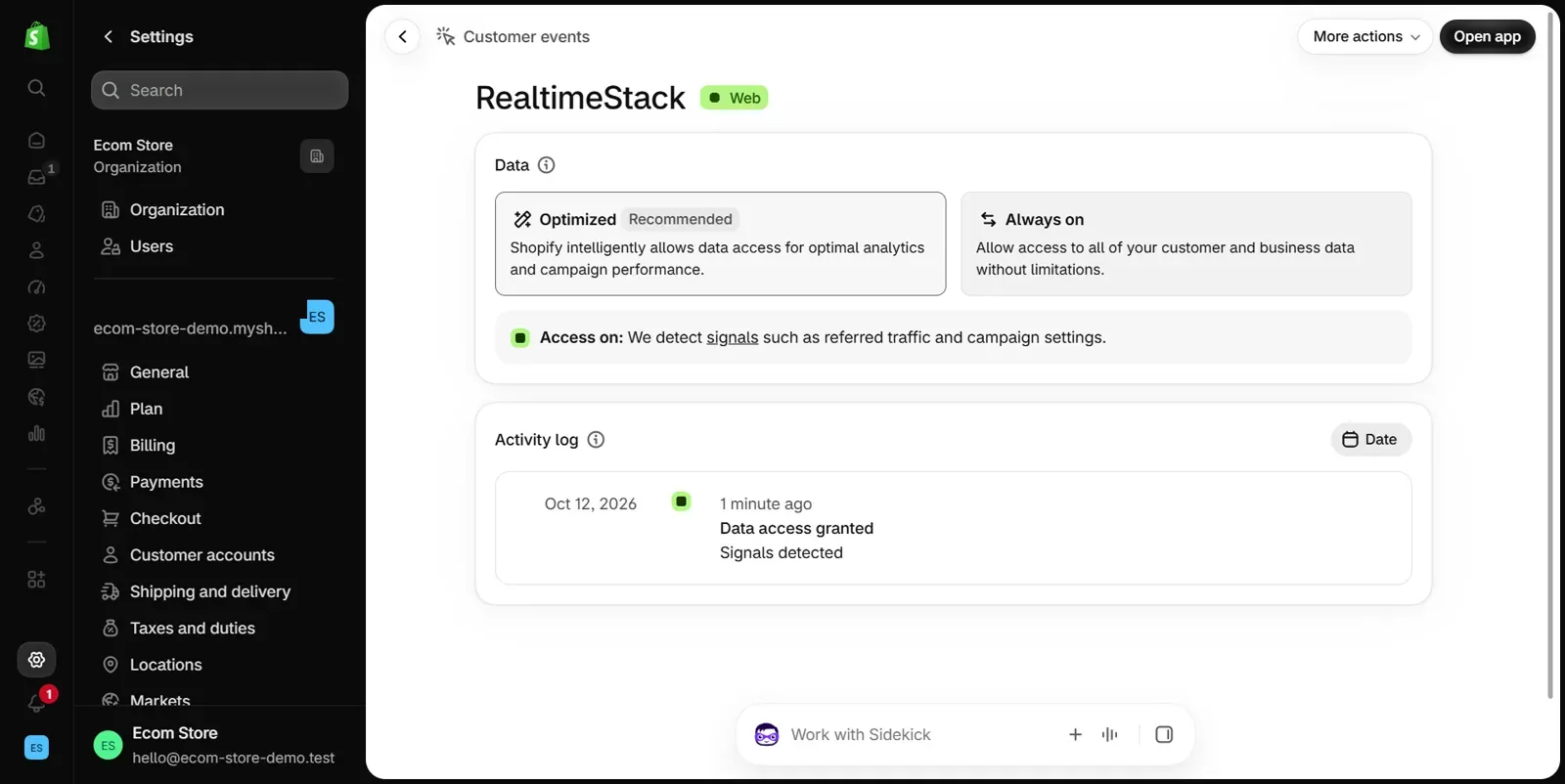This screenshot has height=784, width=1565.
Task: Open the search magnifier in the left rail
Action: click(36, 88)
